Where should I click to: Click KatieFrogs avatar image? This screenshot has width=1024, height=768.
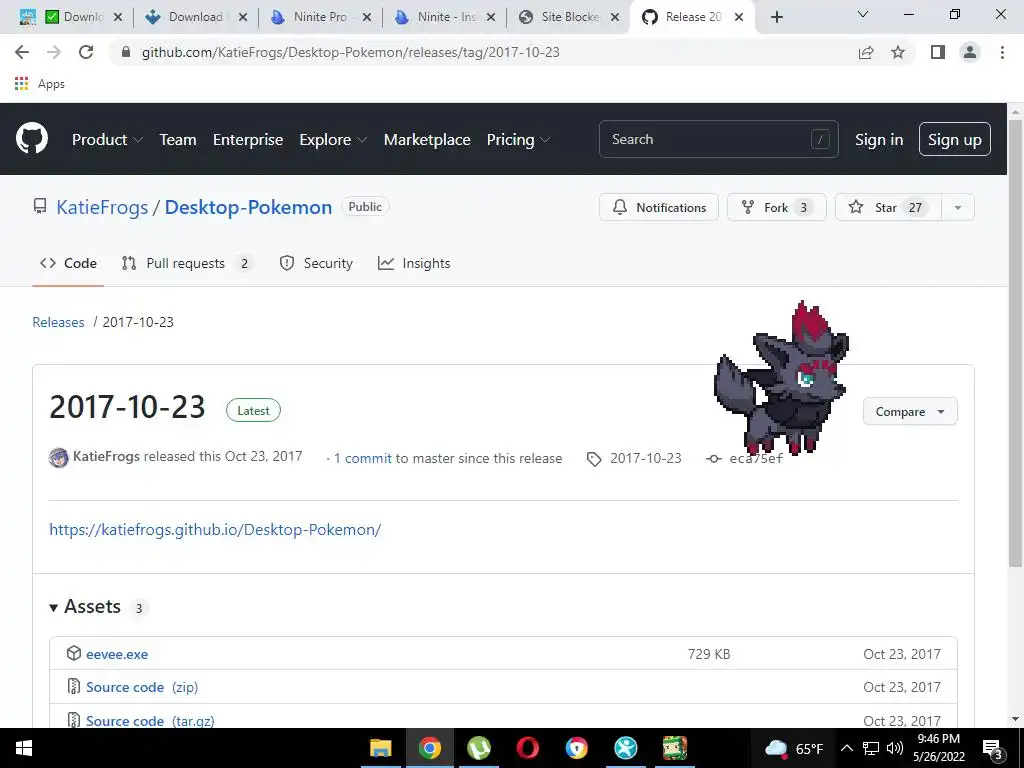[x=59, y=457]
